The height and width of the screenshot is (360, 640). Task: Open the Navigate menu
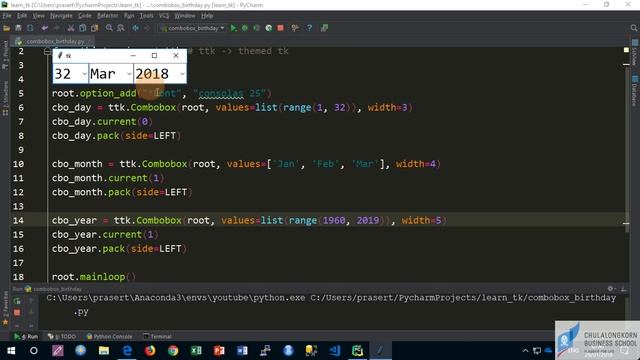click(61, 16)
